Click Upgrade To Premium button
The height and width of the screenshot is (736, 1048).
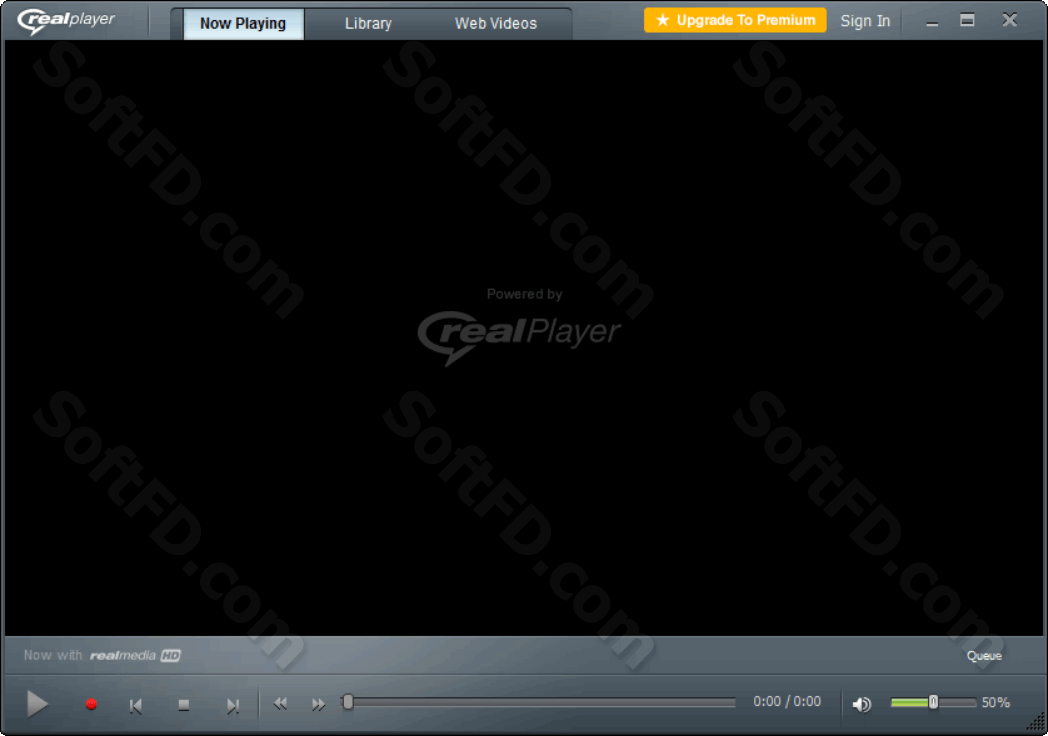click(x=735, y=20)
